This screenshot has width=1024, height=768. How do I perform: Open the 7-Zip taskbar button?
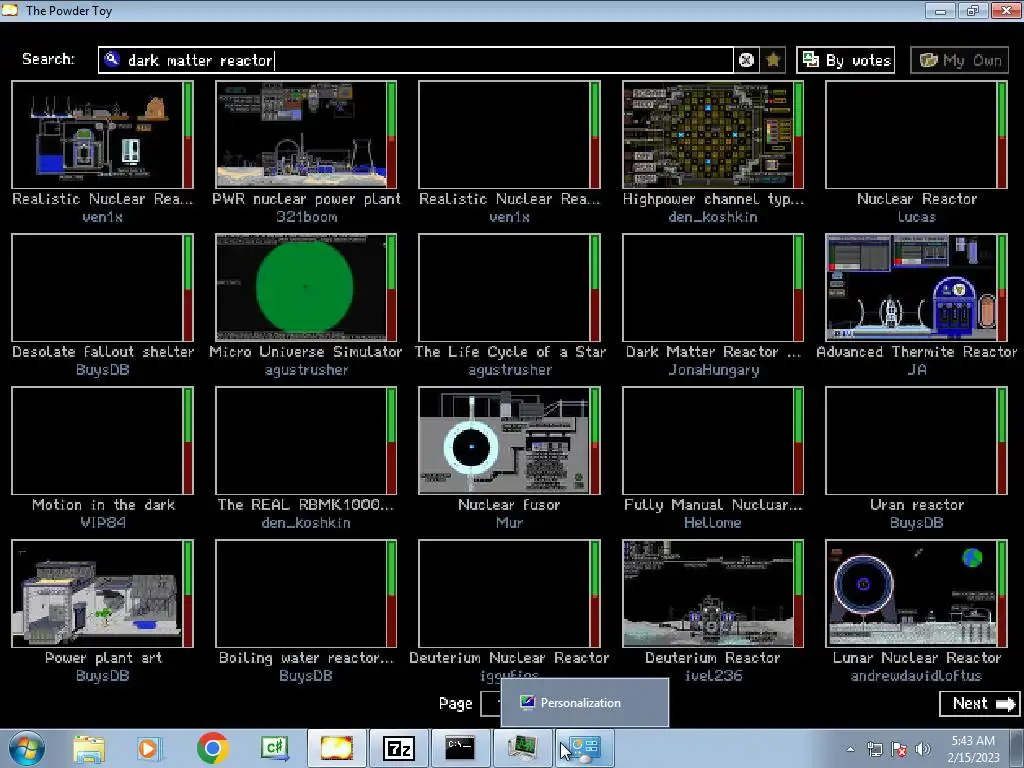399,748
